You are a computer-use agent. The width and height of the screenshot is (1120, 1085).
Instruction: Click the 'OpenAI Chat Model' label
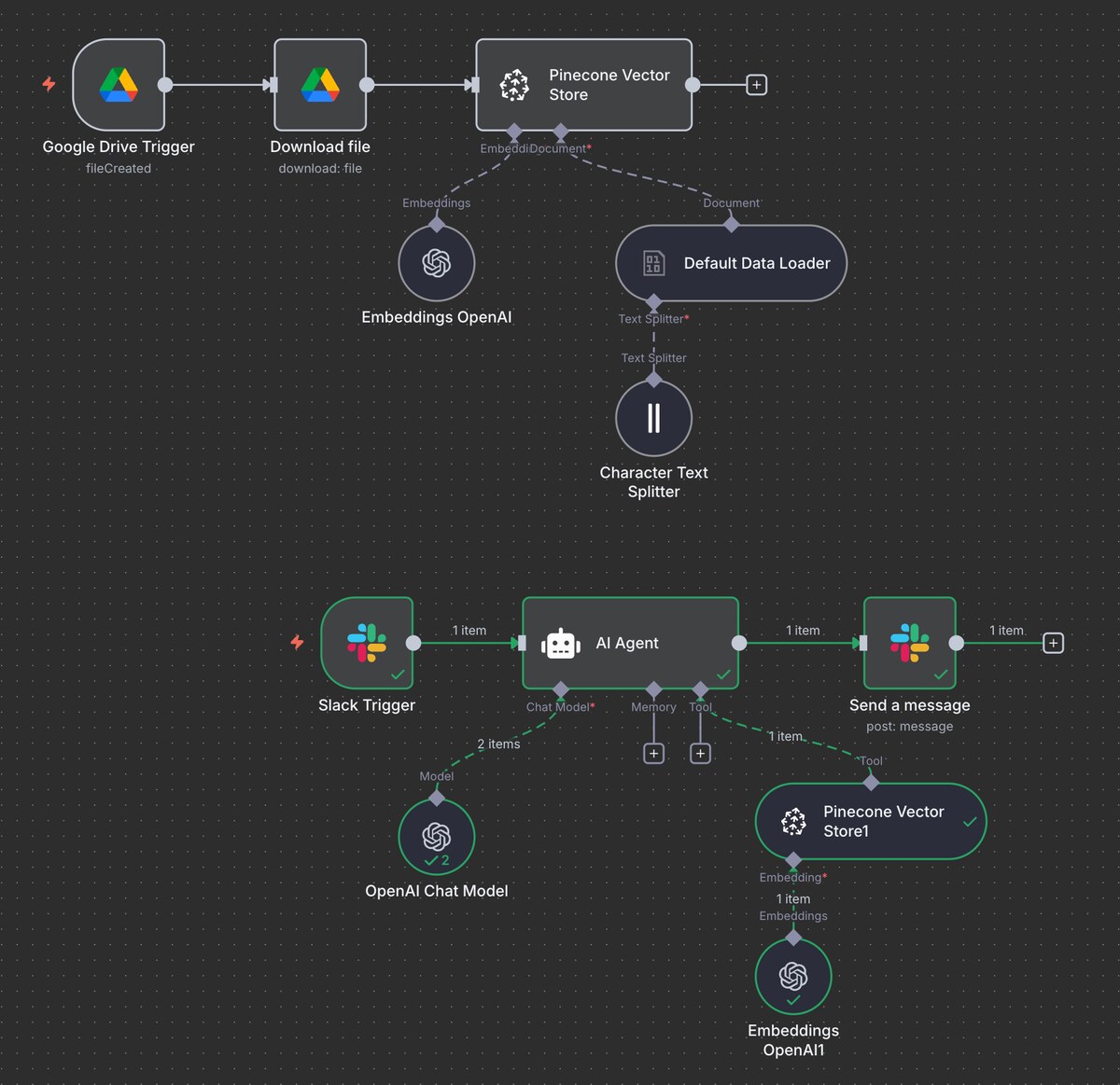click(437, 891)
